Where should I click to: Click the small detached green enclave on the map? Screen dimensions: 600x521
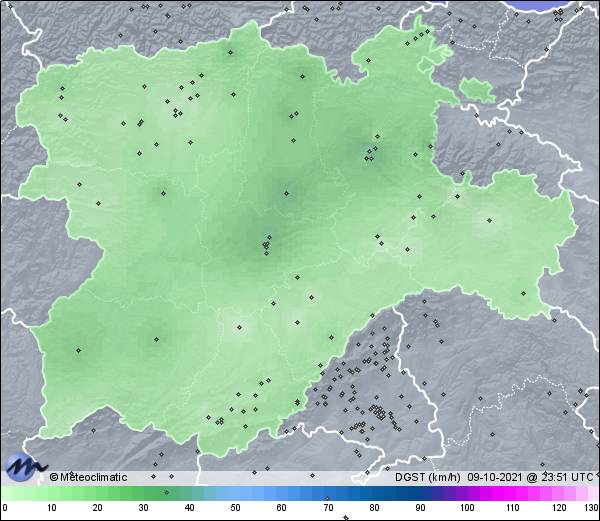(477, 91)
